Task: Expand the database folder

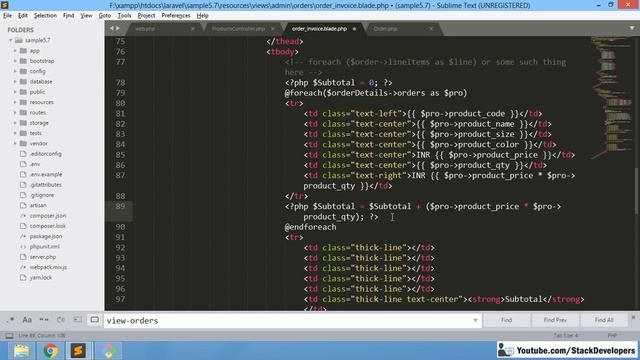Action: 15,82
